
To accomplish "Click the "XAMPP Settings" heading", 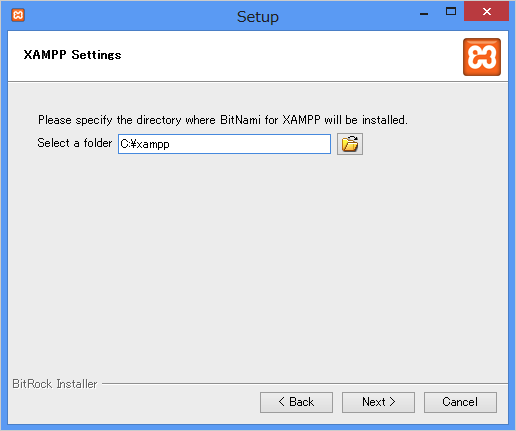I will click(72, 55).
